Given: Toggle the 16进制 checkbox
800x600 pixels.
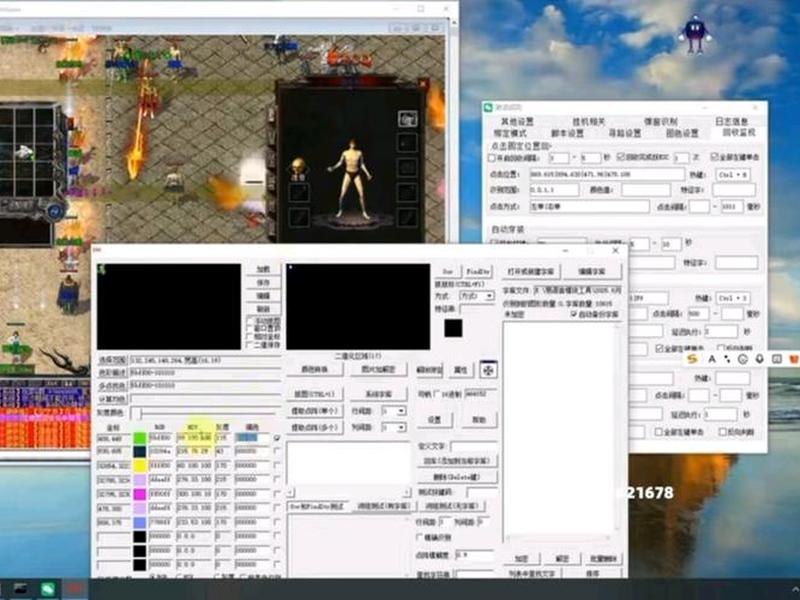Looking at the screenshot, I should click(x=437, y=393).
